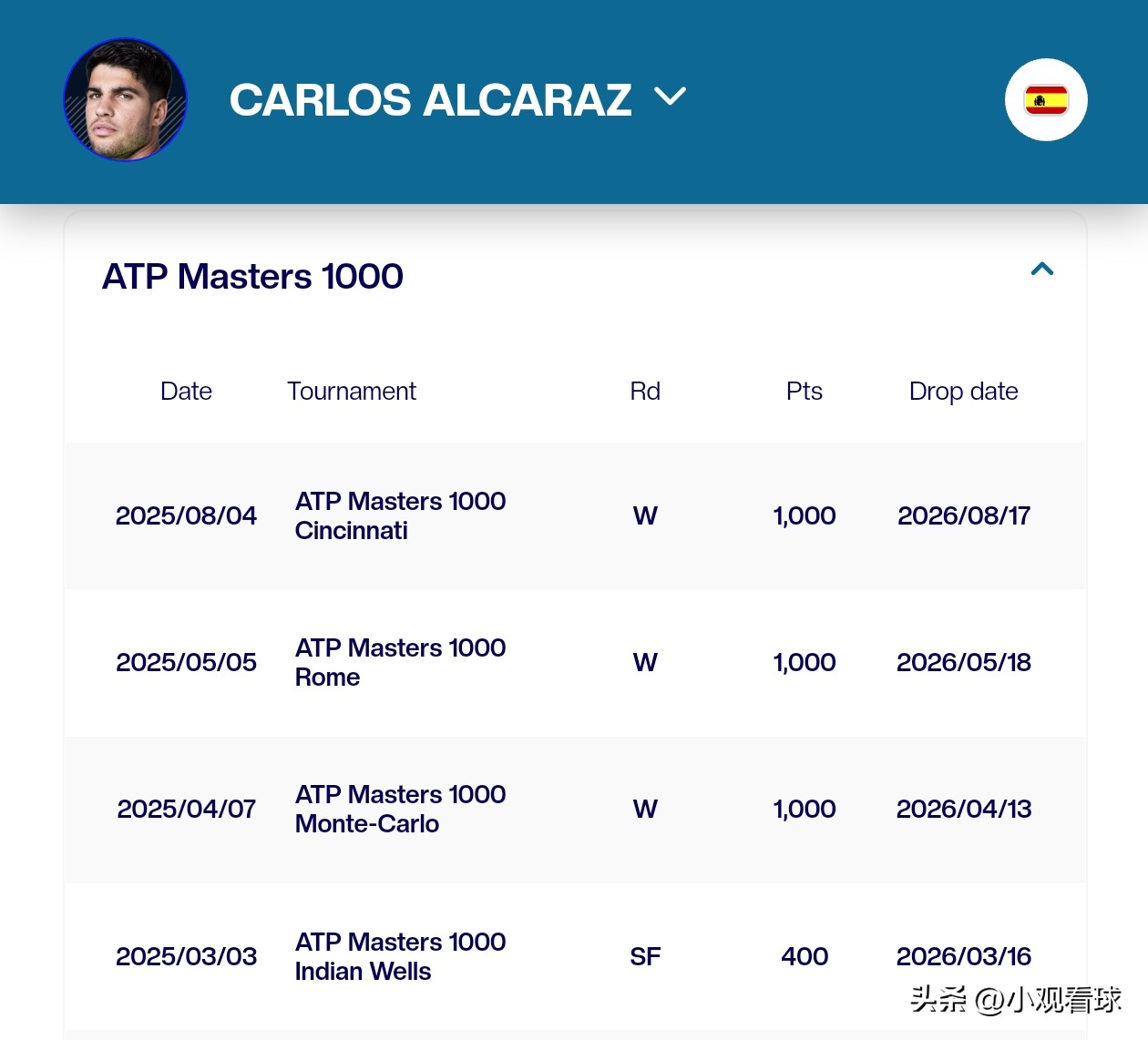Open ATP Masters 1000 Cincinnati tournament
The height and width of the screenshot is (1040, 1148).
(x=400, y=515)
